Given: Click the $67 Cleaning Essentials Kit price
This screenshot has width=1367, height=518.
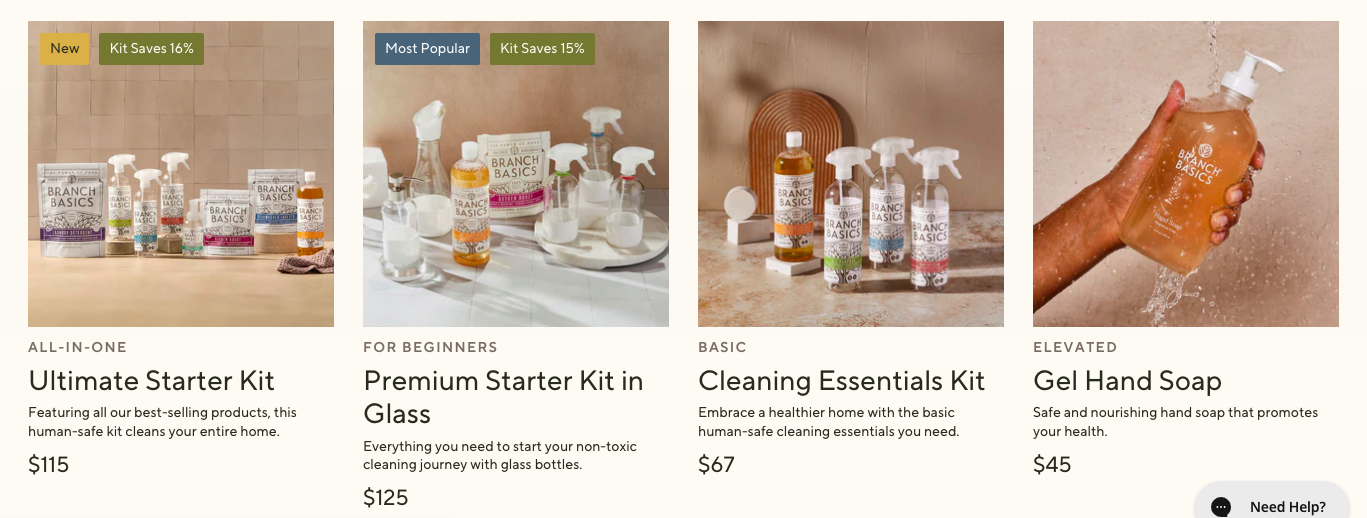Looking at the screenshot, I should (716, 465).
